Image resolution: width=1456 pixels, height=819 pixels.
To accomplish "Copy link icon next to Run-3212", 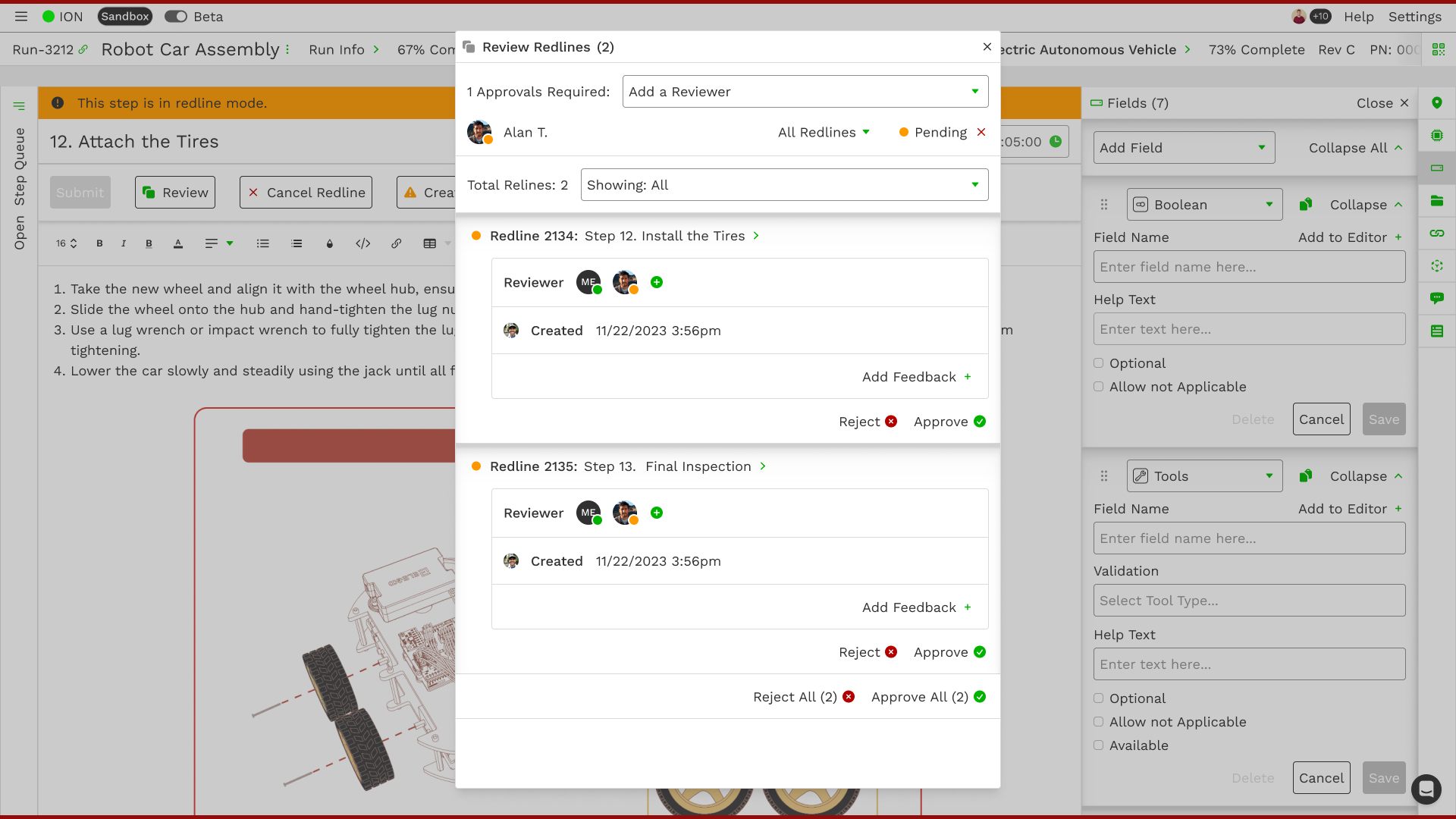I will pyautogui.click(x=83, y=49).
